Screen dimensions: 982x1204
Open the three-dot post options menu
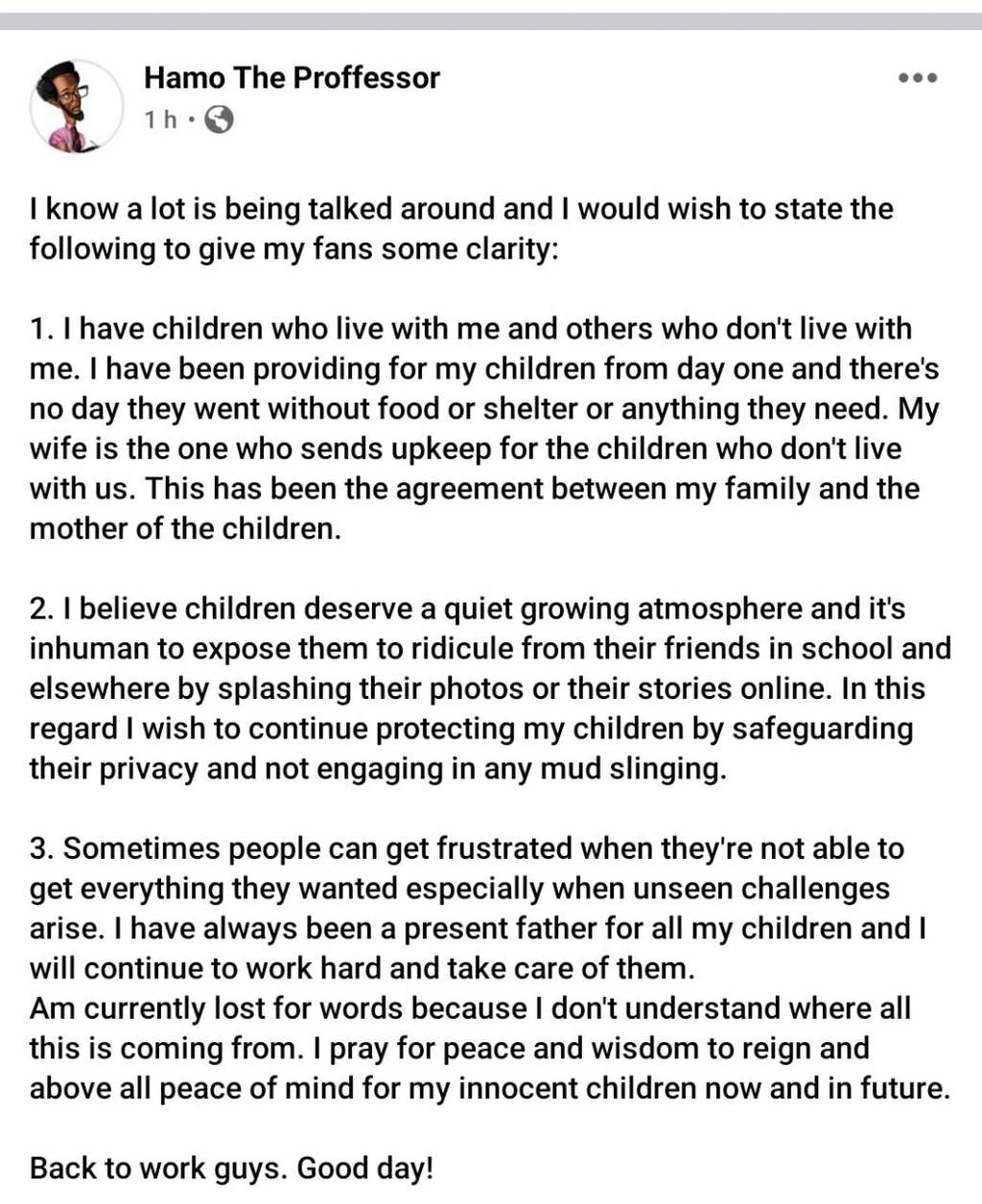pos(917,79)
